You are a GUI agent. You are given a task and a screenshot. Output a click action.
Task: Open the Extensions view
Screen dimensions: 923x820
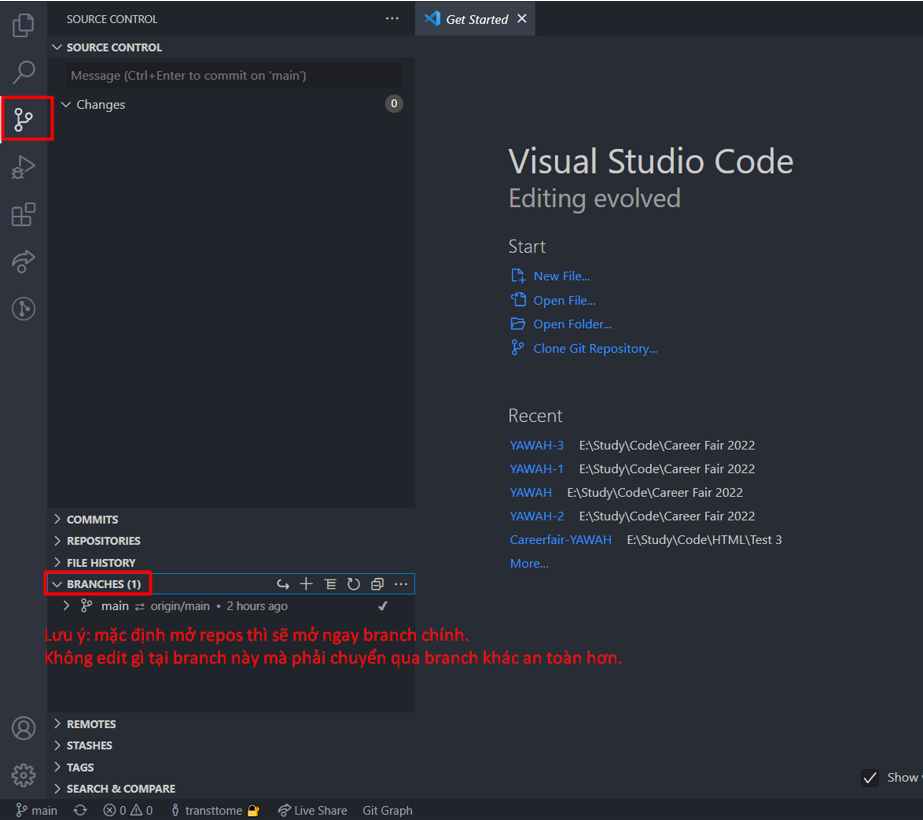pyautogui.click(x=24, y=214)
